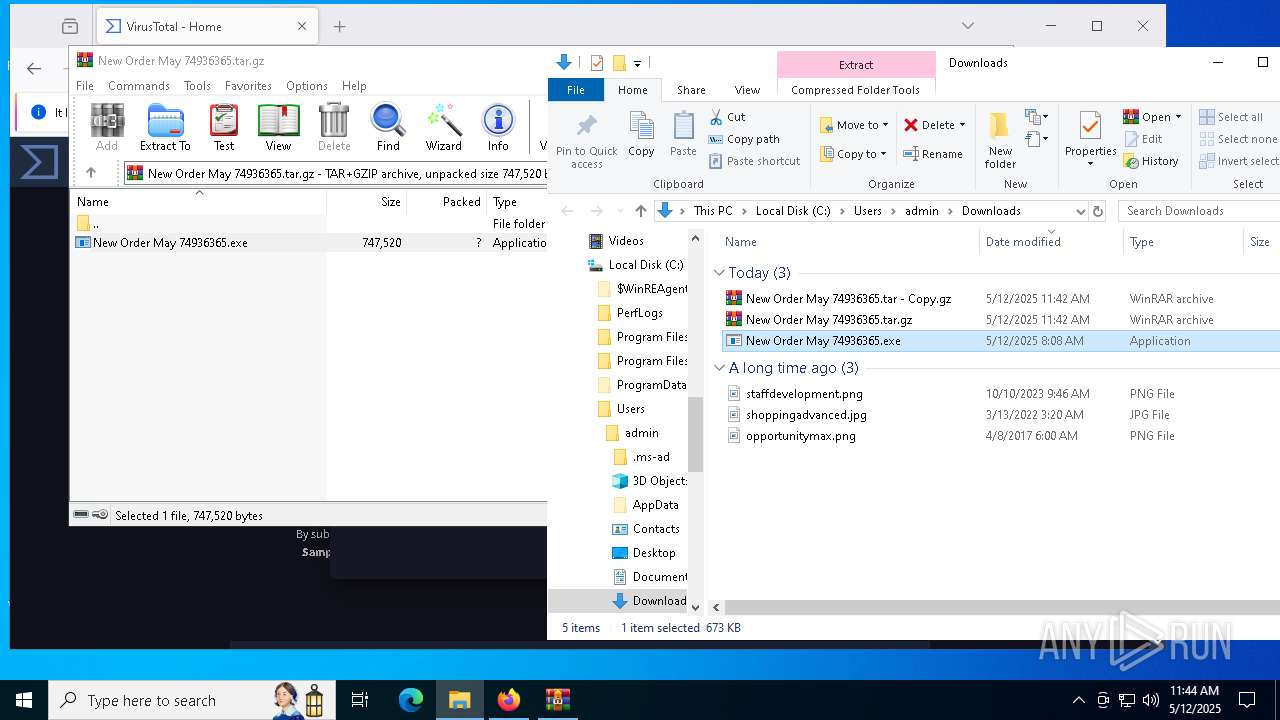1280x720 pixels.
Task: Open the WinRAR File menu
Action: click(85, 86)
